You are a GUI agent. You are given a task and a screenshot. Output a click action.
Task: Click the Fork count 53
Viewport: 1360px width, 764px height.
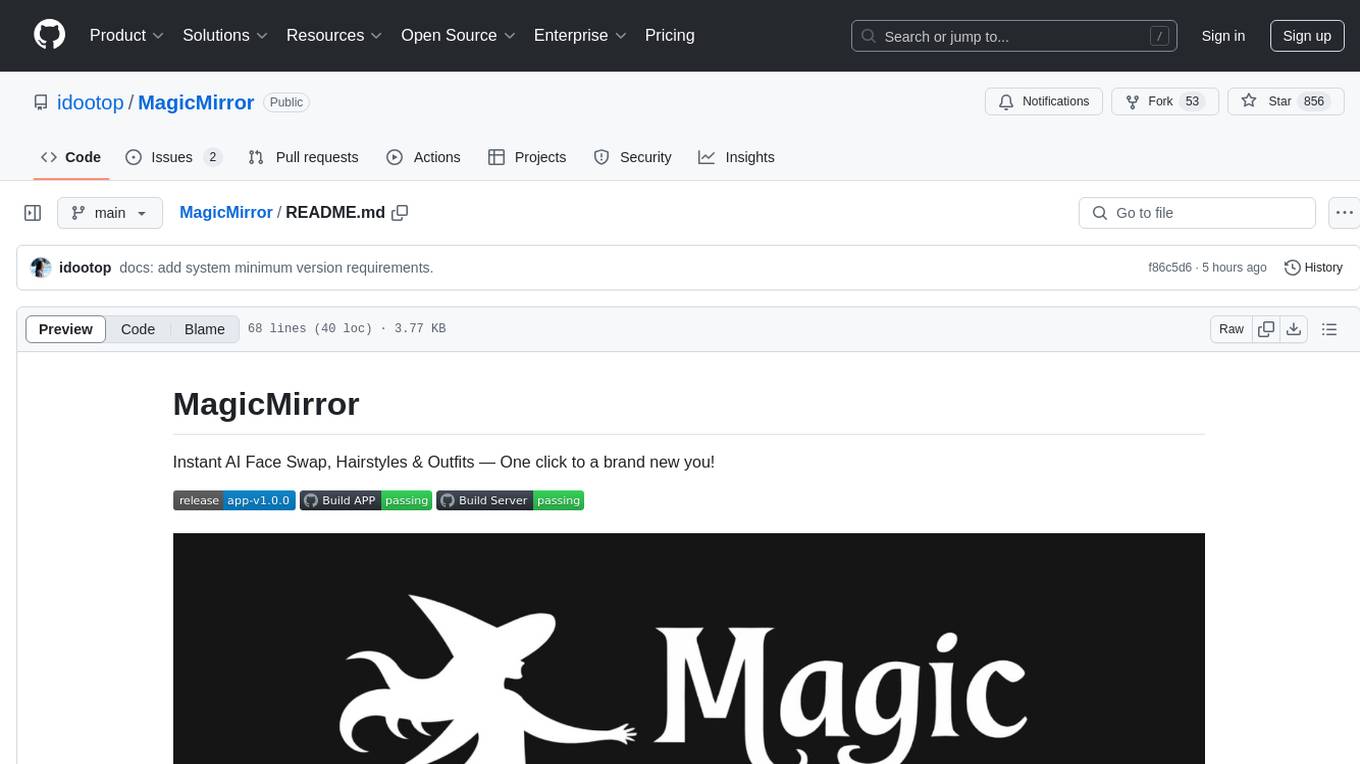[x=1192, y=102]
